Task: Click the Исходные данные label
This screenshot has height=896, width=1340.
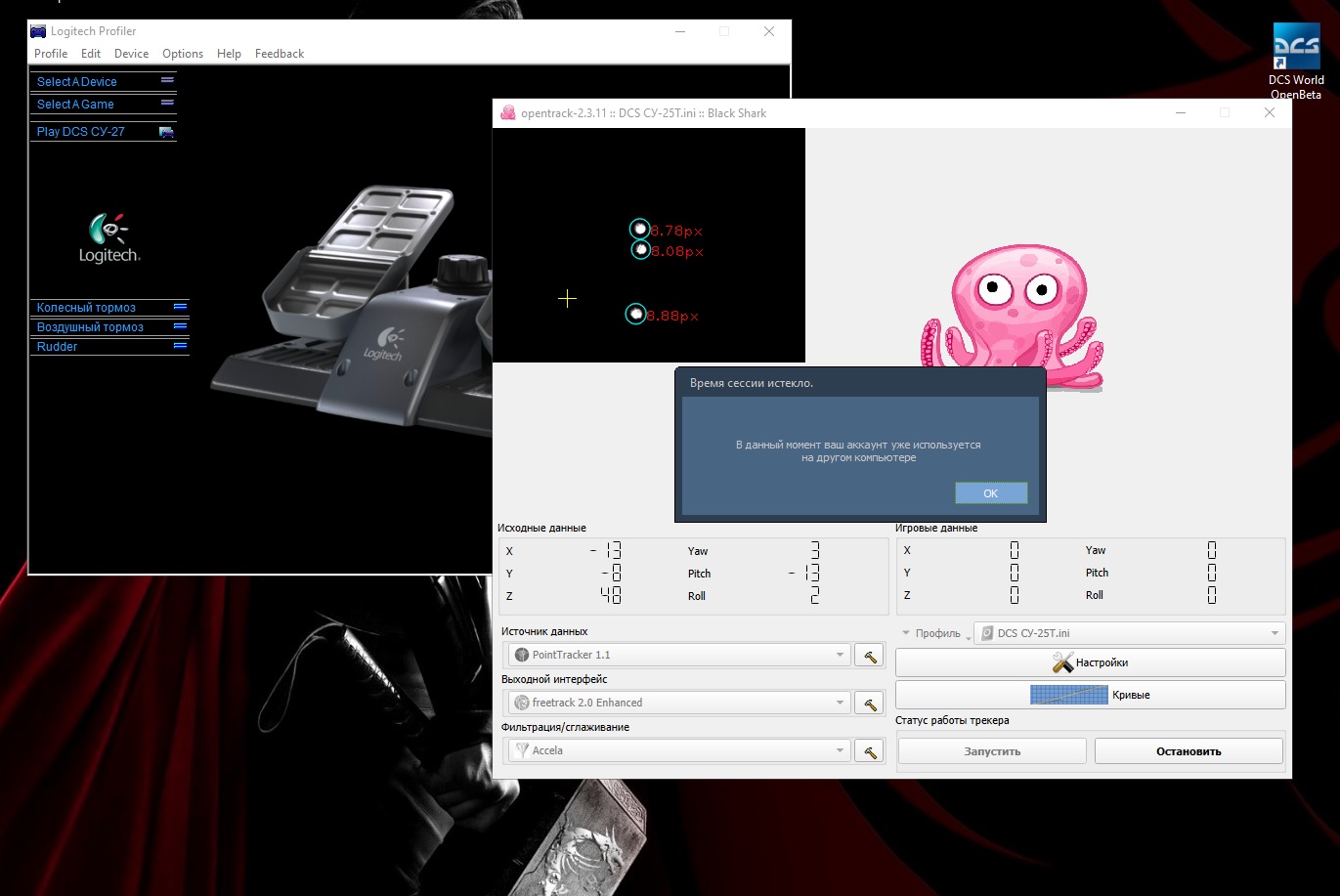Action: (541, 528)
